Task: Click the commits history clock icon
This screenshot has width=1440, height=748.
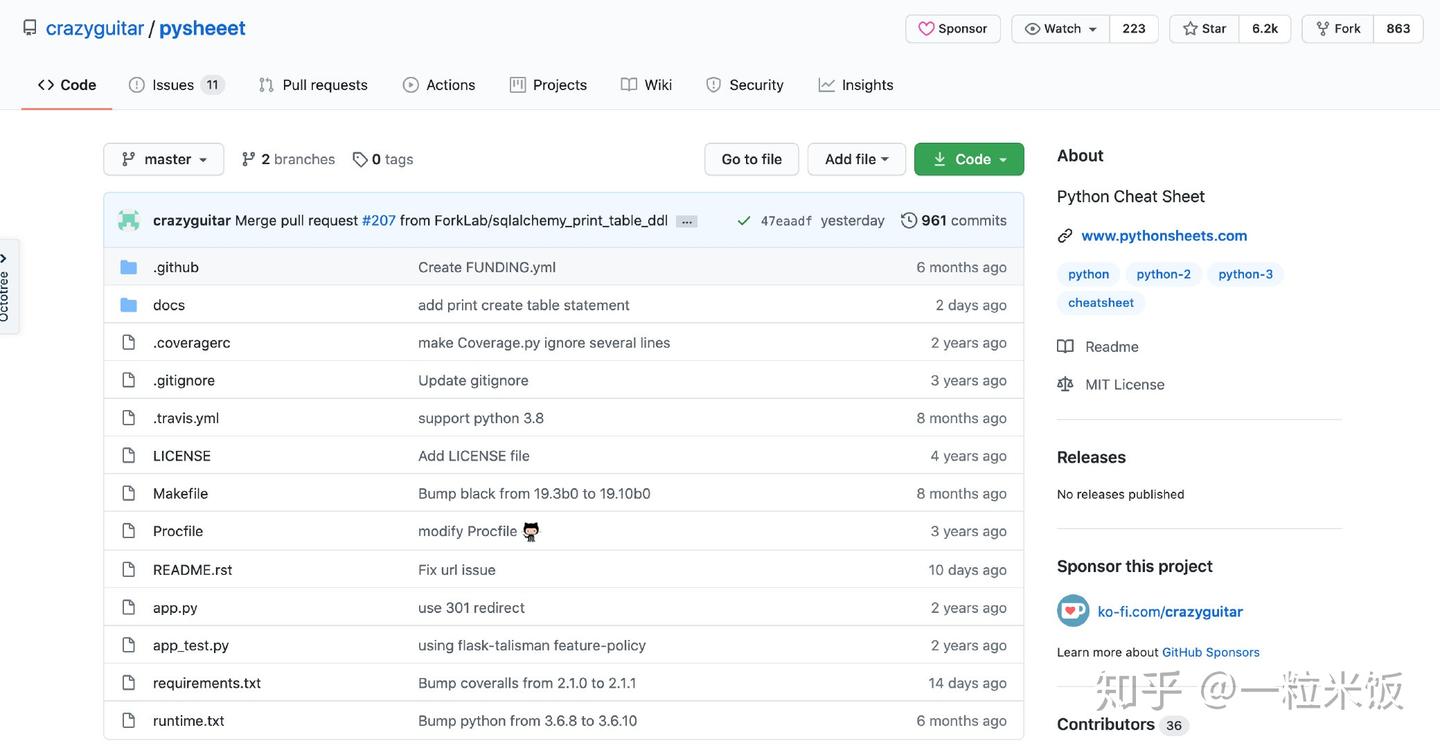Action: click(909, 220)
